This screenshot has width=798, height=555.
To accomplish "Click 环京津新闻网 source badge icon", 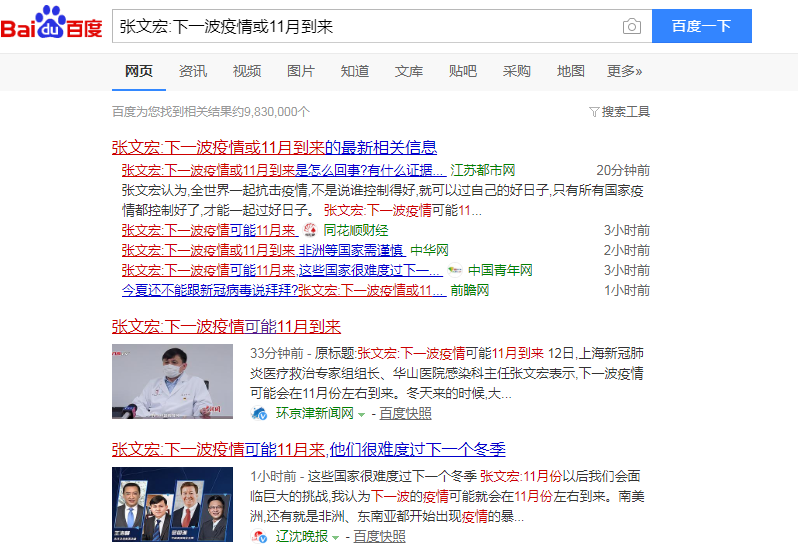I will pos(259,413).
